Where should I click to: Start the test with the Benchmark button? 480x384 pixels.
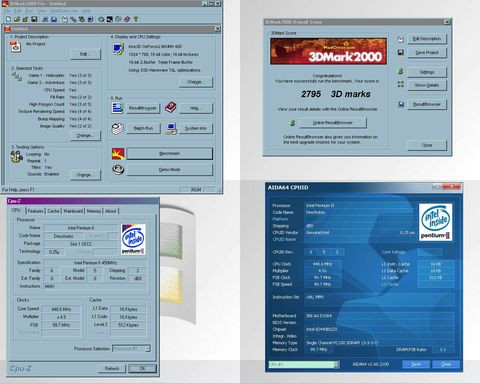coord(169,154)
